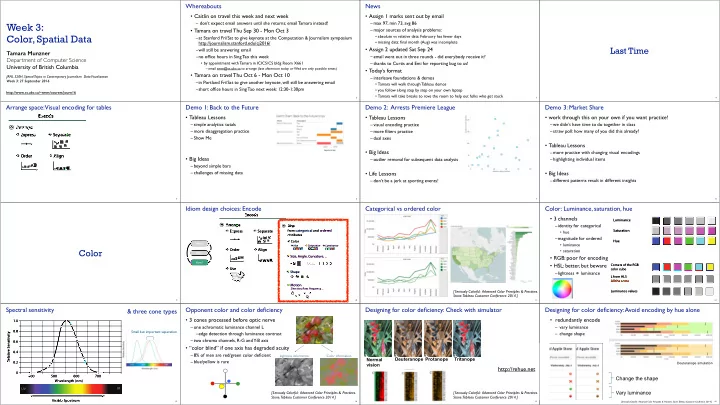Screen dimensions: 720x405
Task: Open the 'News' slide thumbnail
Action: 450,51
